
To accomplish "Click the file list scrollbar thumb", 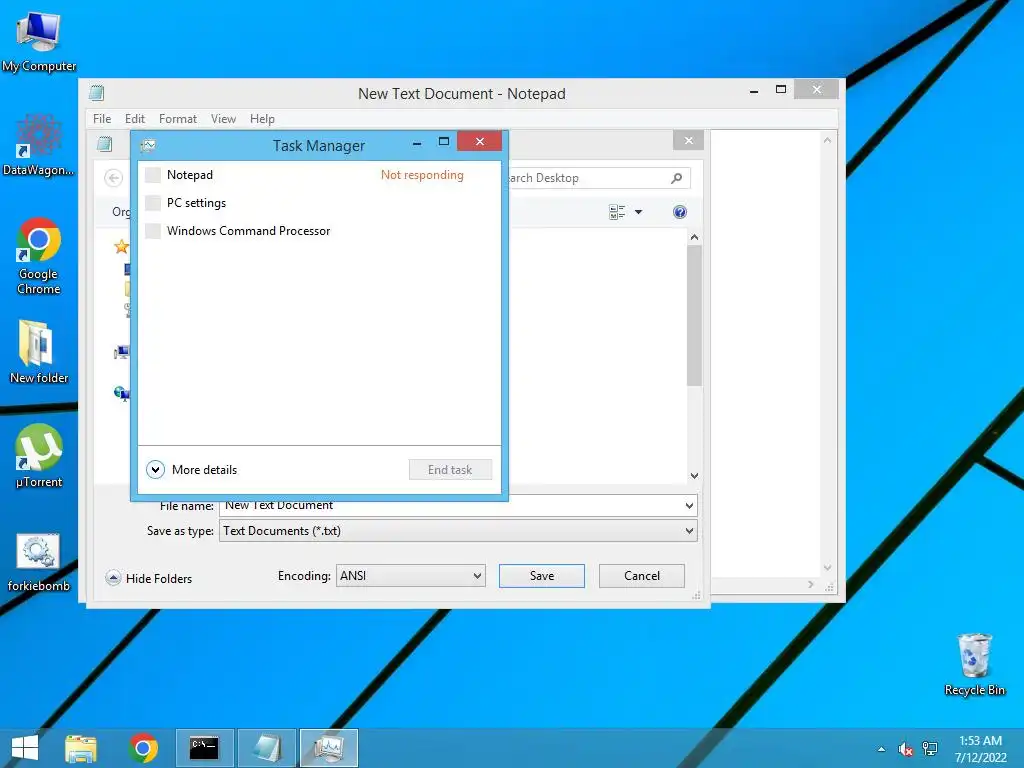I will tap(694, 315).
